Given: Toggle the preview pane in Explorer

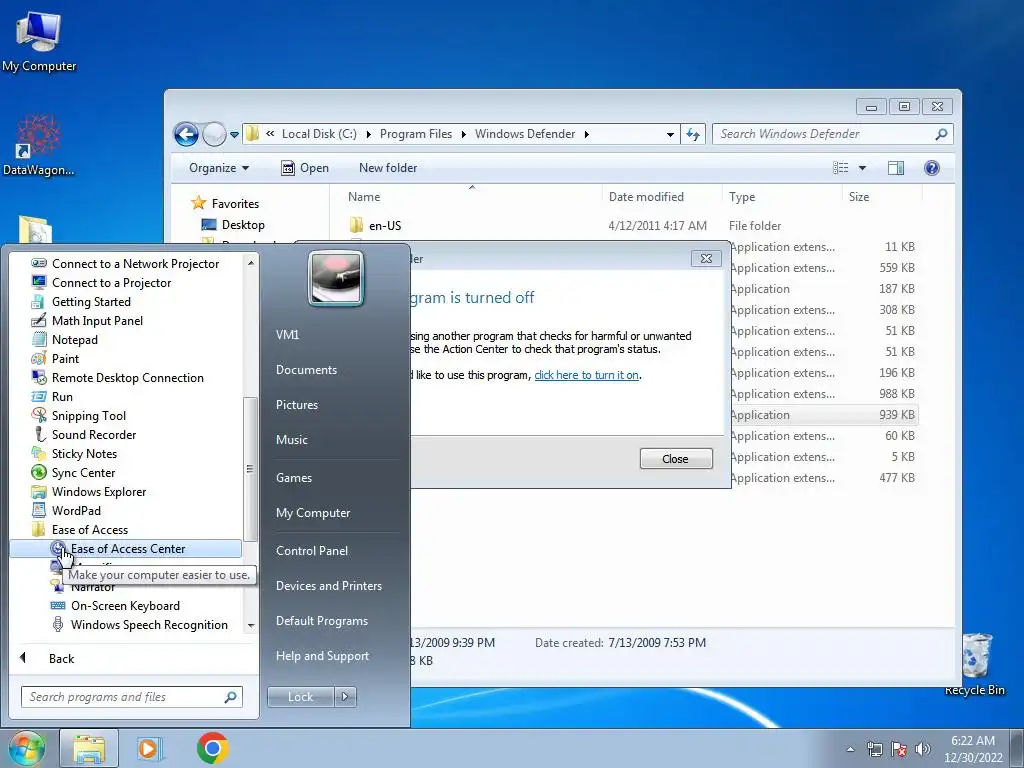Looking at the screenshot, I should pos(896,168).
